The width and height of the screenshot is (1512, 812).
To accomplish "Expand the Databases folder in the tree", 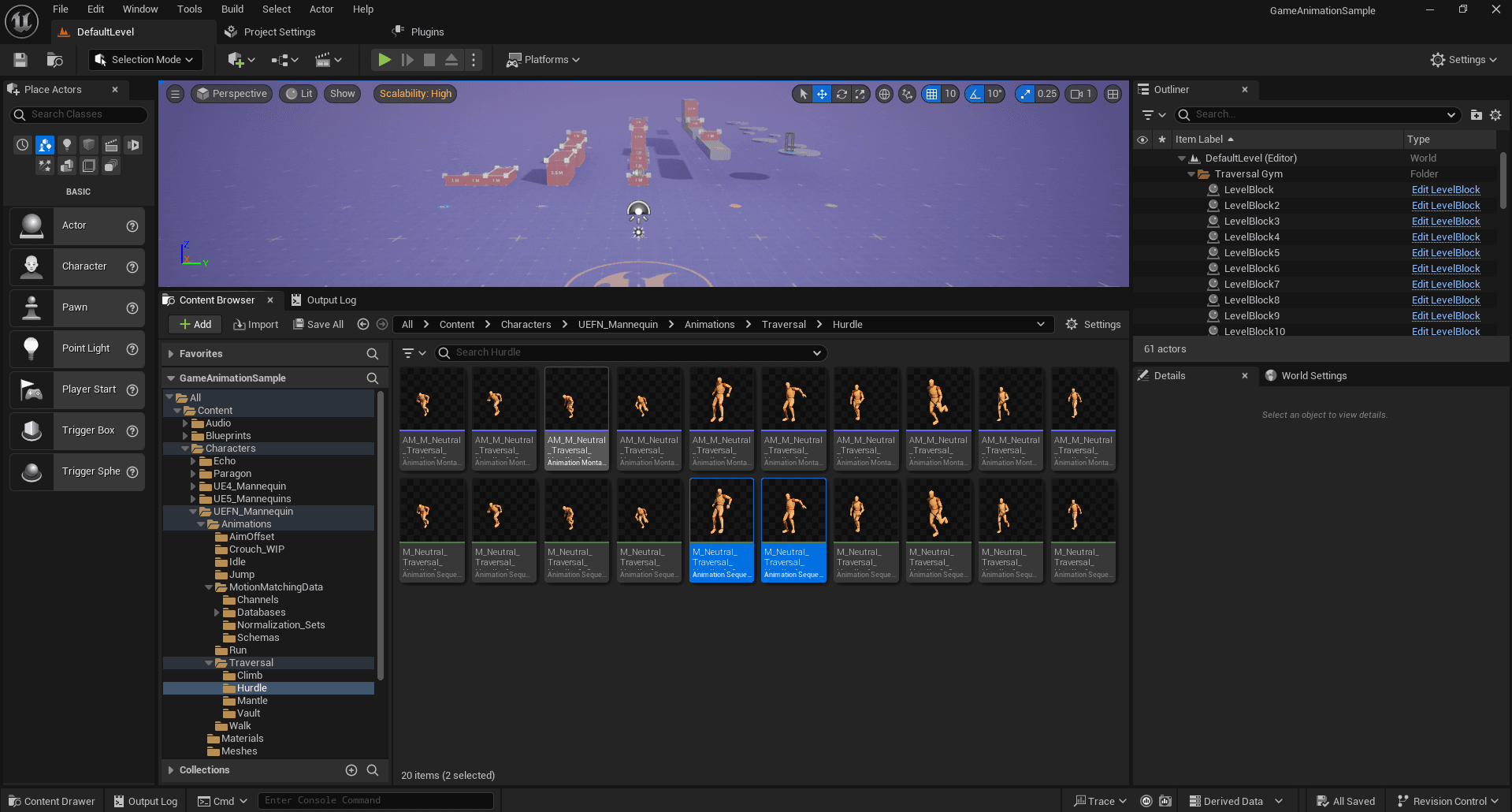I will pyautogui.click(x=217, y=613).
